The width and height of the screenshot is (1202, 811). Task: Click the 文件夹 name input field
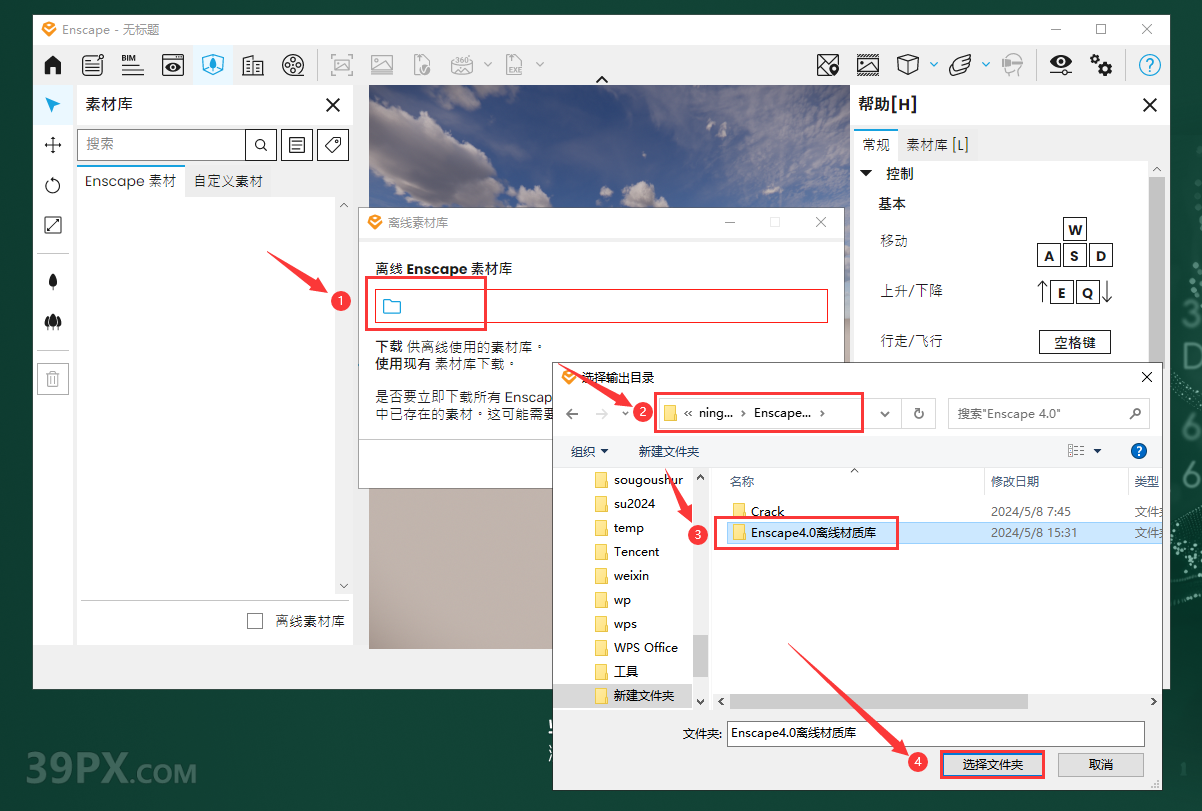point(935,733)
